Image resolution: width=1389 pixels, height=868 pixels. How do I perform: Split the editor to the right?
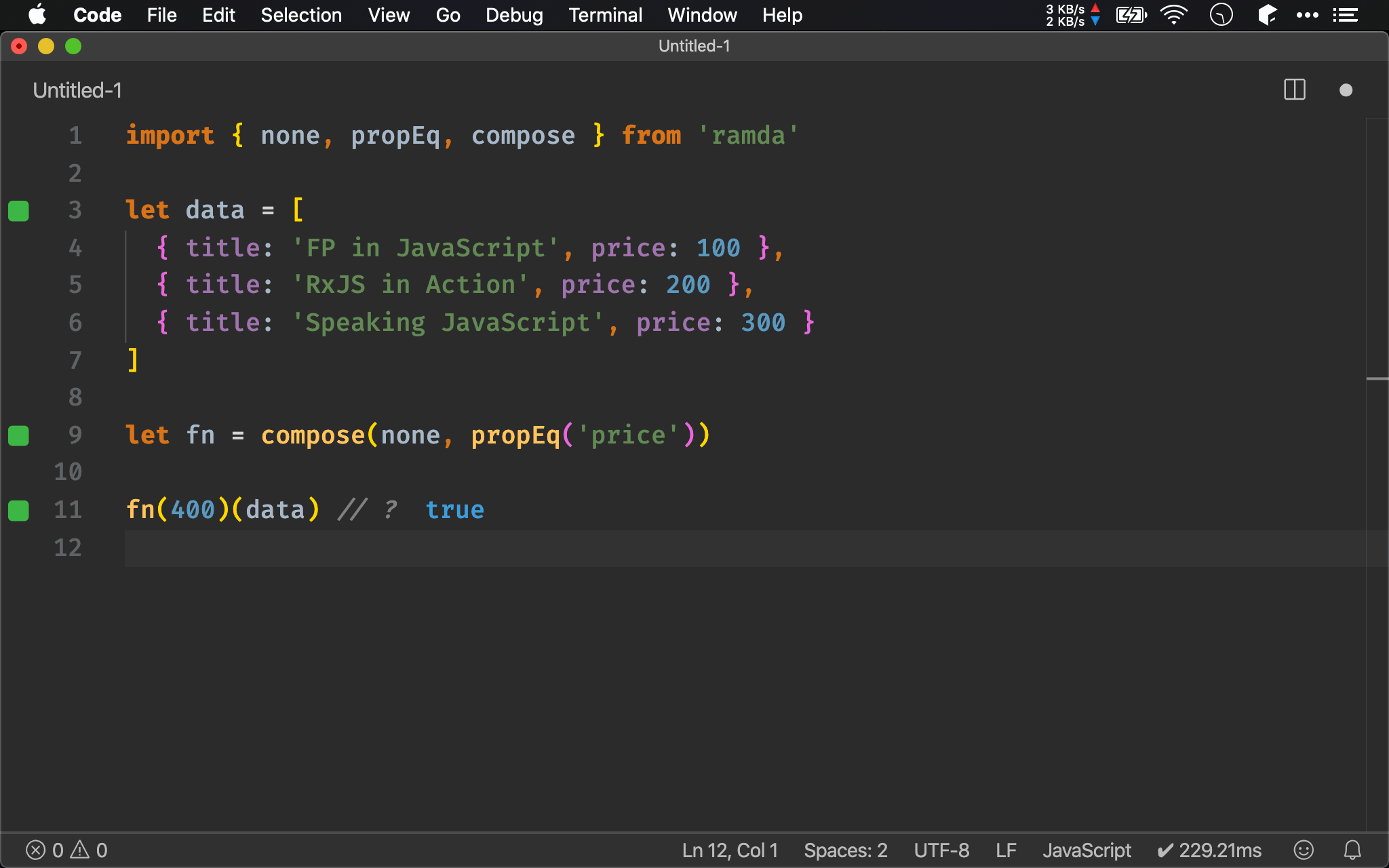[1295, 90]
